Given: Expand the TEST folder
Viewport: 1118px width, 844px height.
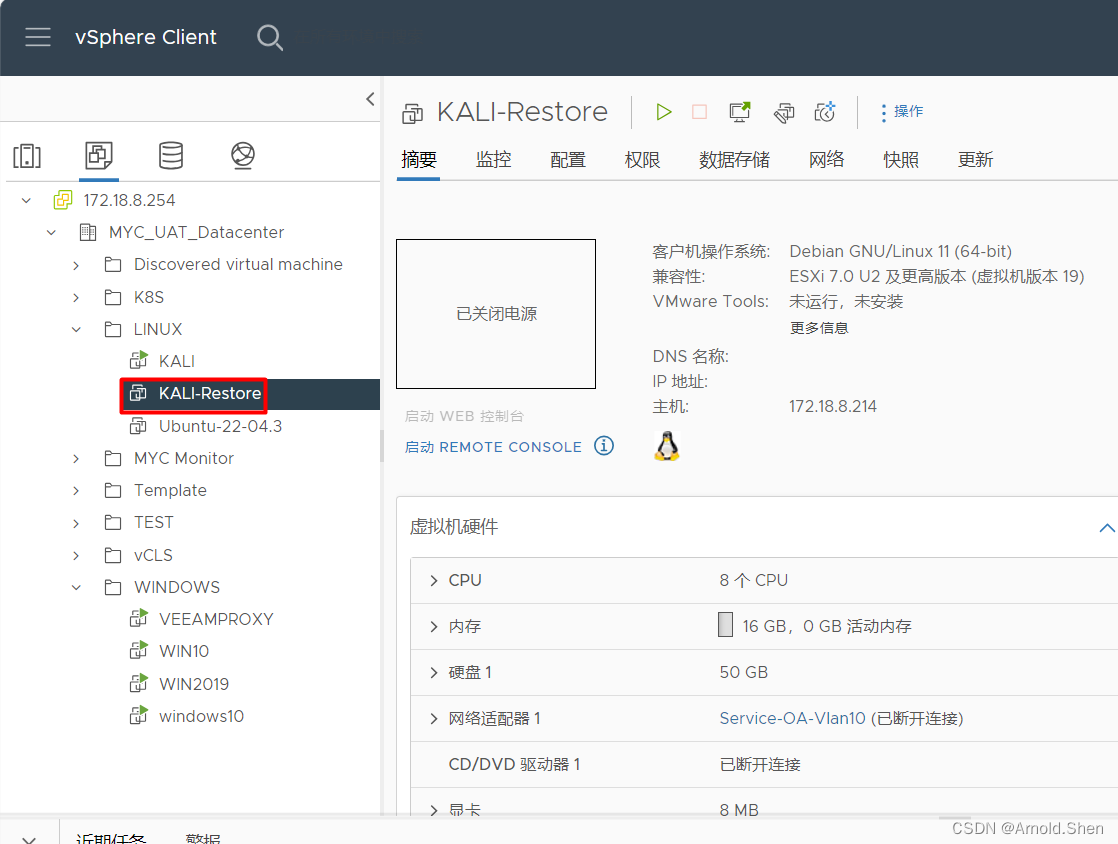Looking at the screenshot, I should (76, 523).
